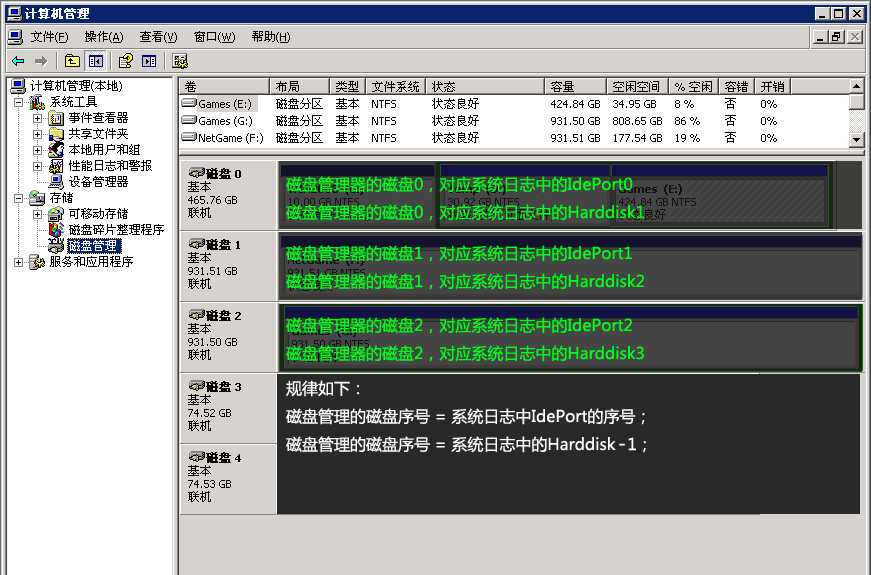Open the 帮助(H) menu
871x575 pixels.
[x=271, y=37]
